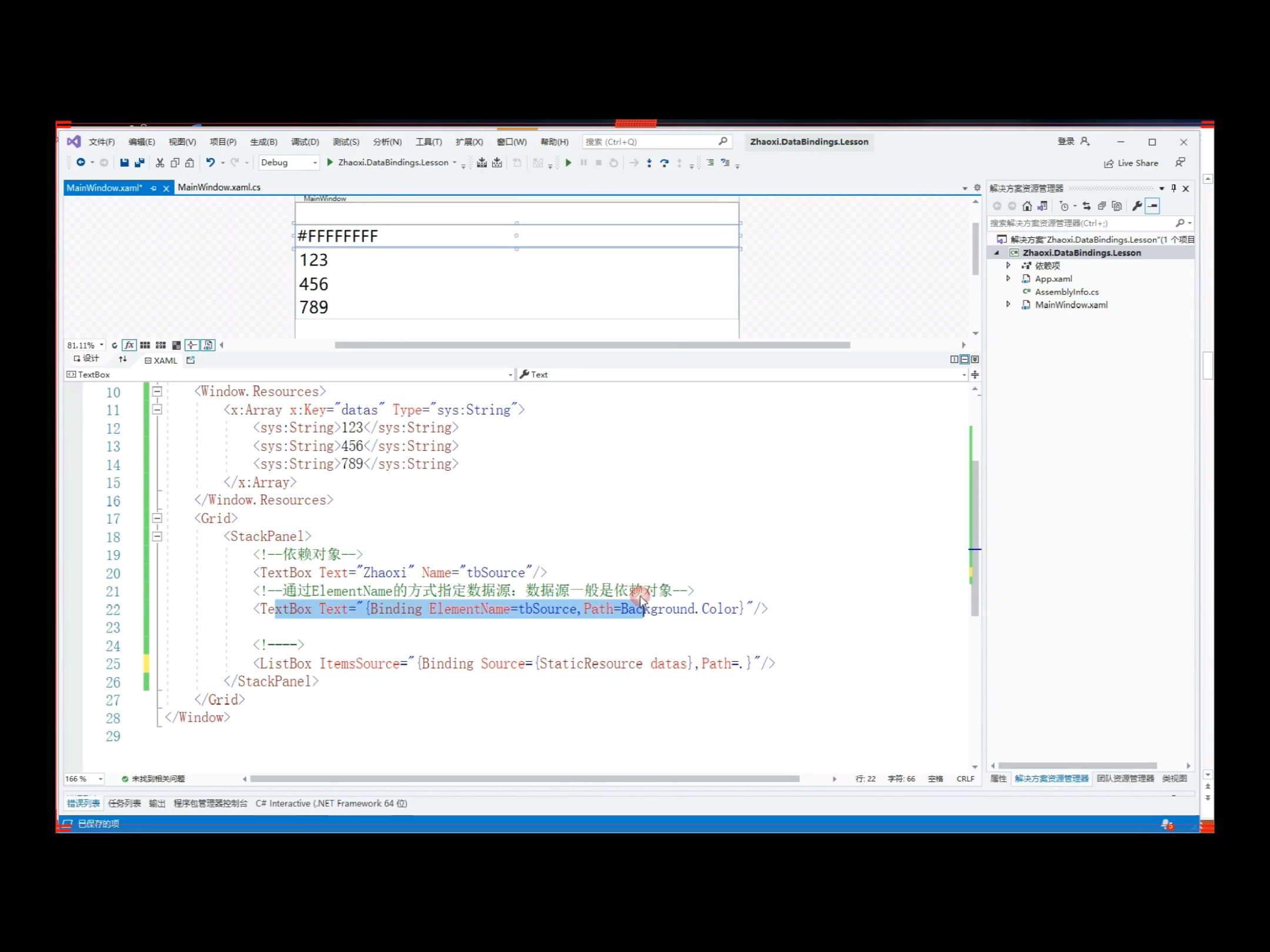The image size is (1270, 952).
Task: Click the Home icon in Solution Explorer
Action: [1027, 206]
